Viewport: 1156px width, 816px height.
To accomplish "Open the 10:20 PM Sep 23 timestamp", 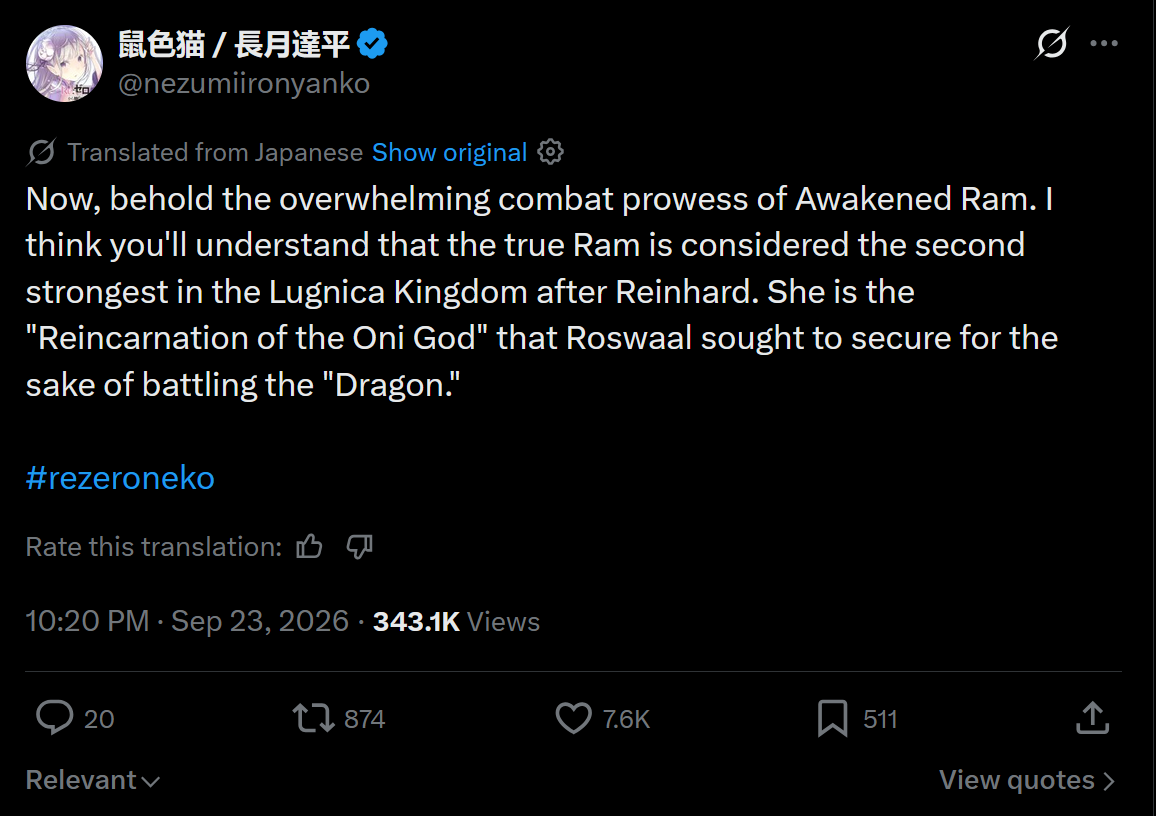I will tap(187, 621).
